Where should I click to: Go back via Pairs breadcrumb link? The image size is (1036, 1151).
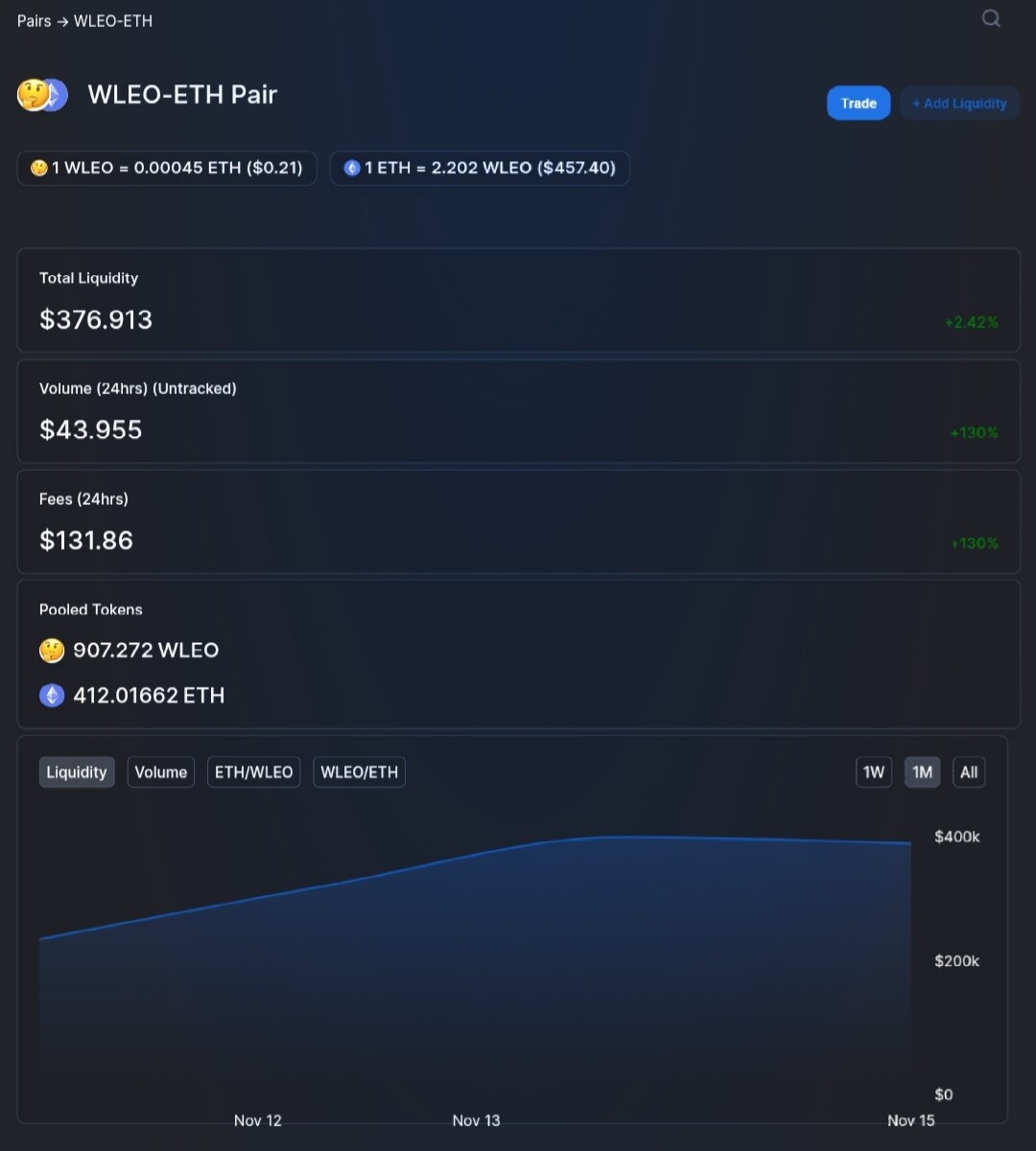(x=35, y=21)
